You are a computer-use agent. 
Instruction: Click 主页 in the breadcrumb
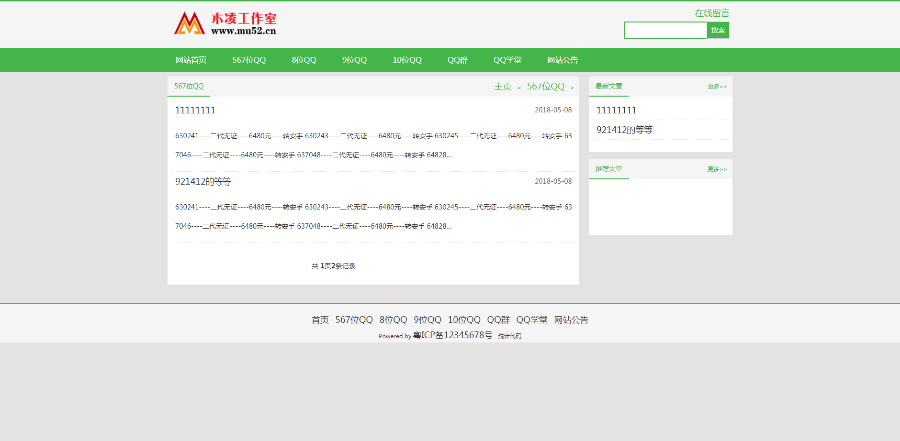(503, 87)
